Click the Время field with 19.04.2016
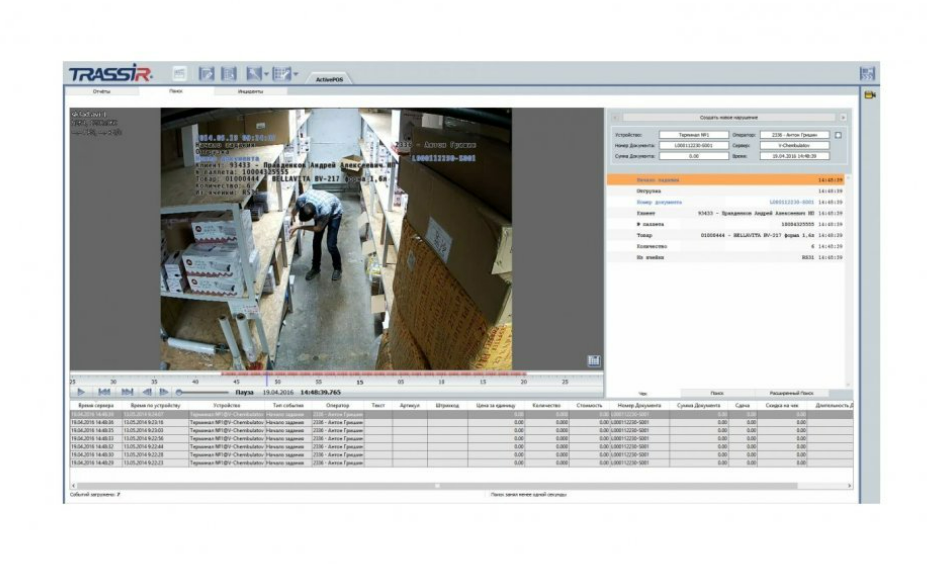 click(x=794, y=156)
